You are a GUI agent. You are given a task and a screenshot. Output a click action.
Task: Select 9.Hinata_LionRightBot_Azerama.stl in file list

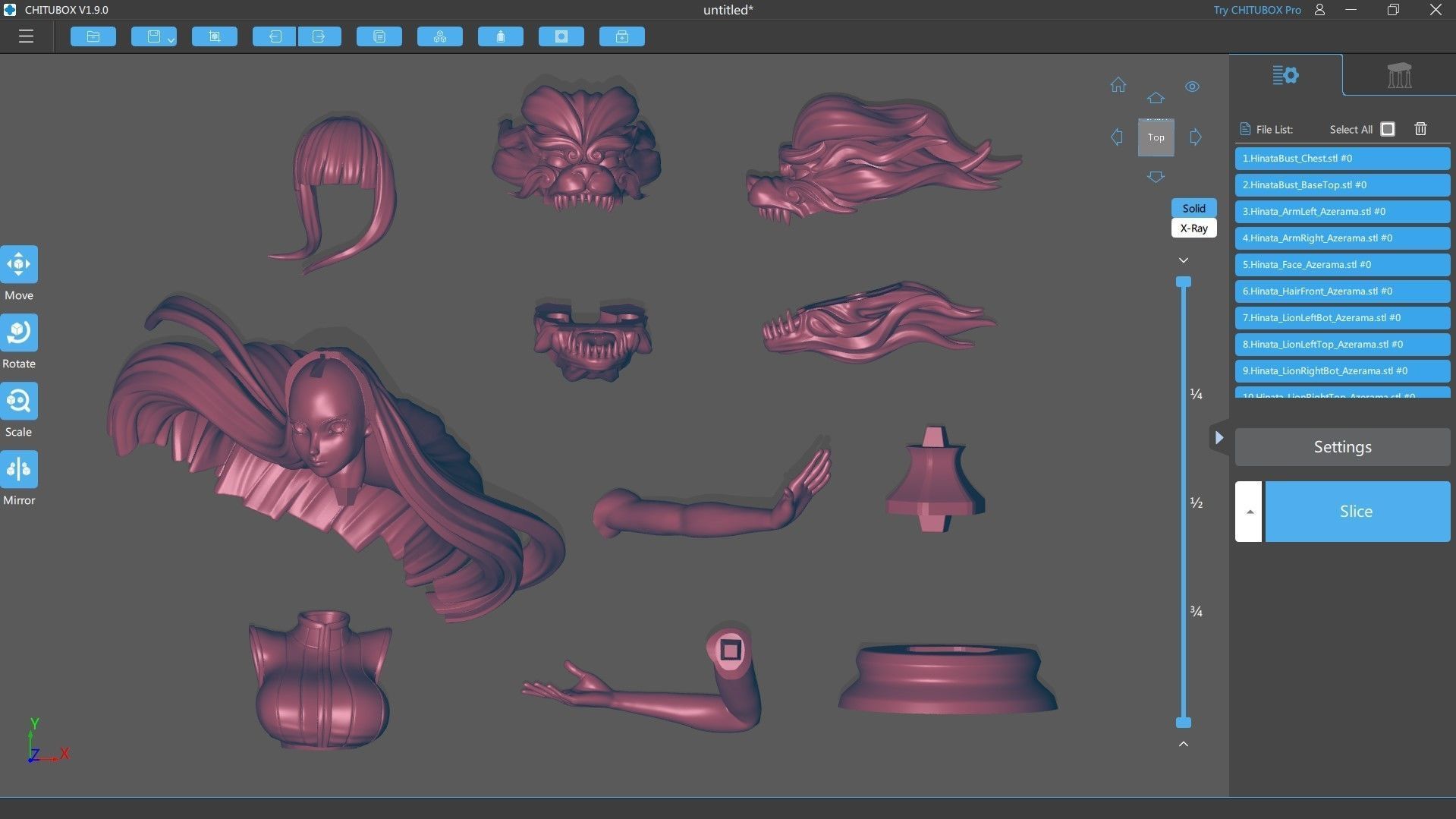(x=1342, y=371)
